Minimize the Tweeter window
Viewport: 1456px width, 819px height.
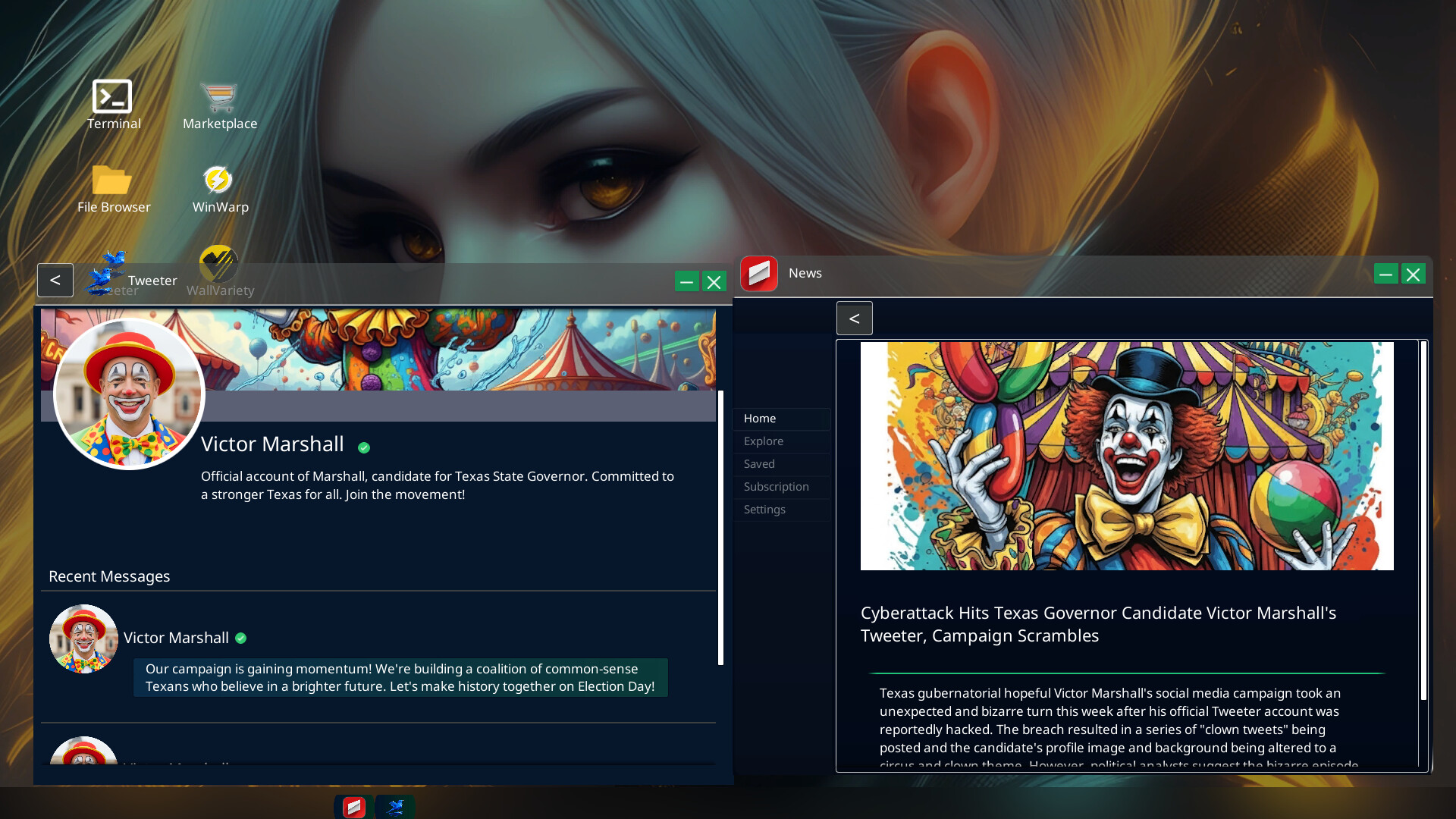click(x=686, y=281)
